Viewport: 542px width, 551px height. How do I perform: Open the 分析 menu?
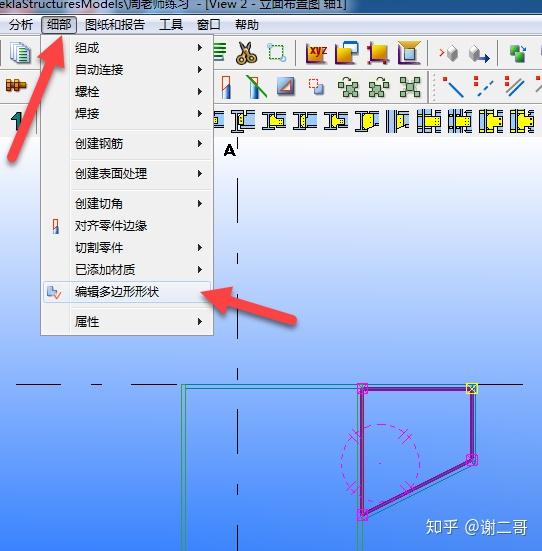tap(21, 25)
